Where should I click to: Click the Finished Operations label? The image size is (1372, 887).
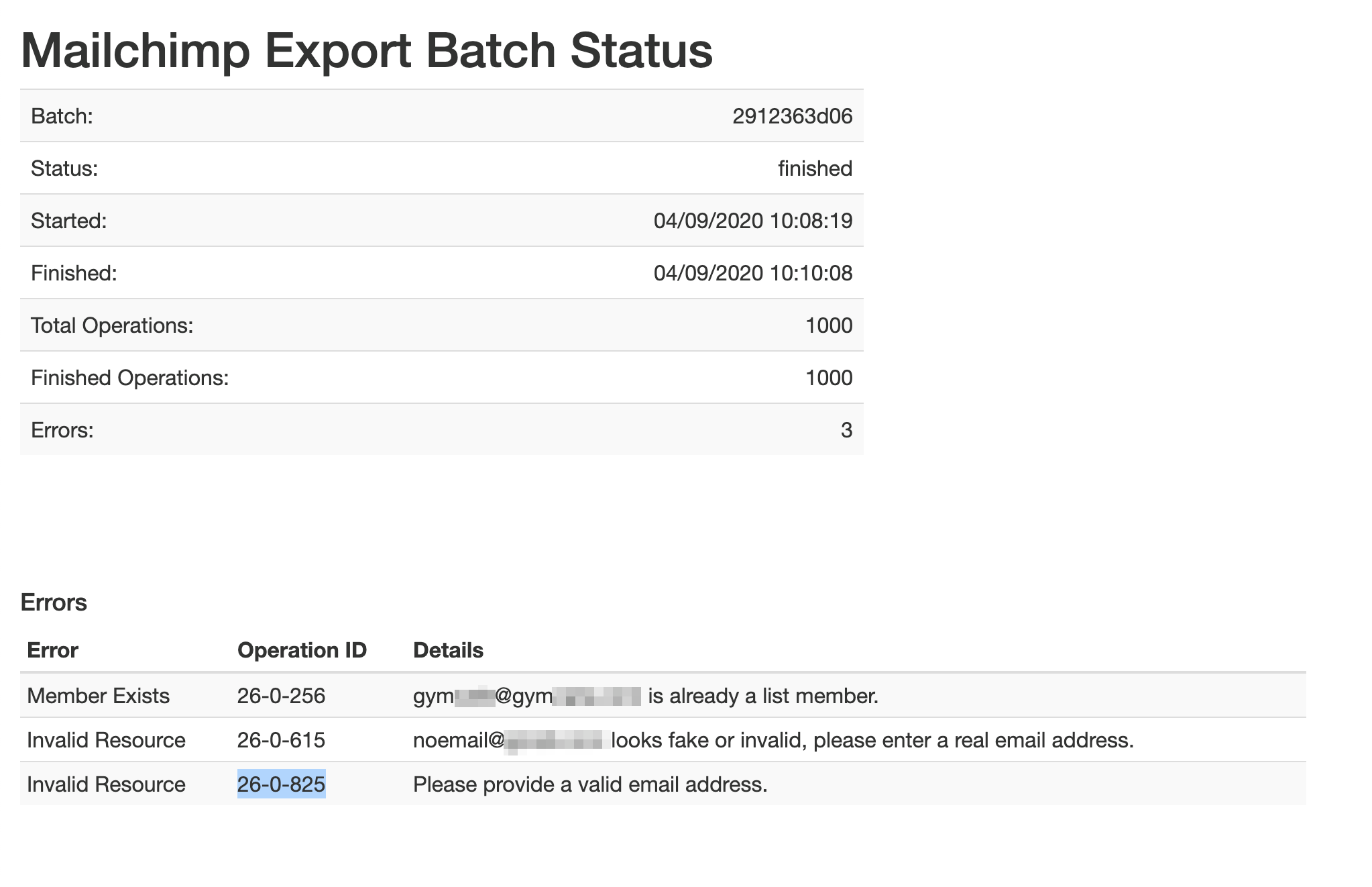click(x=130, y=378)
